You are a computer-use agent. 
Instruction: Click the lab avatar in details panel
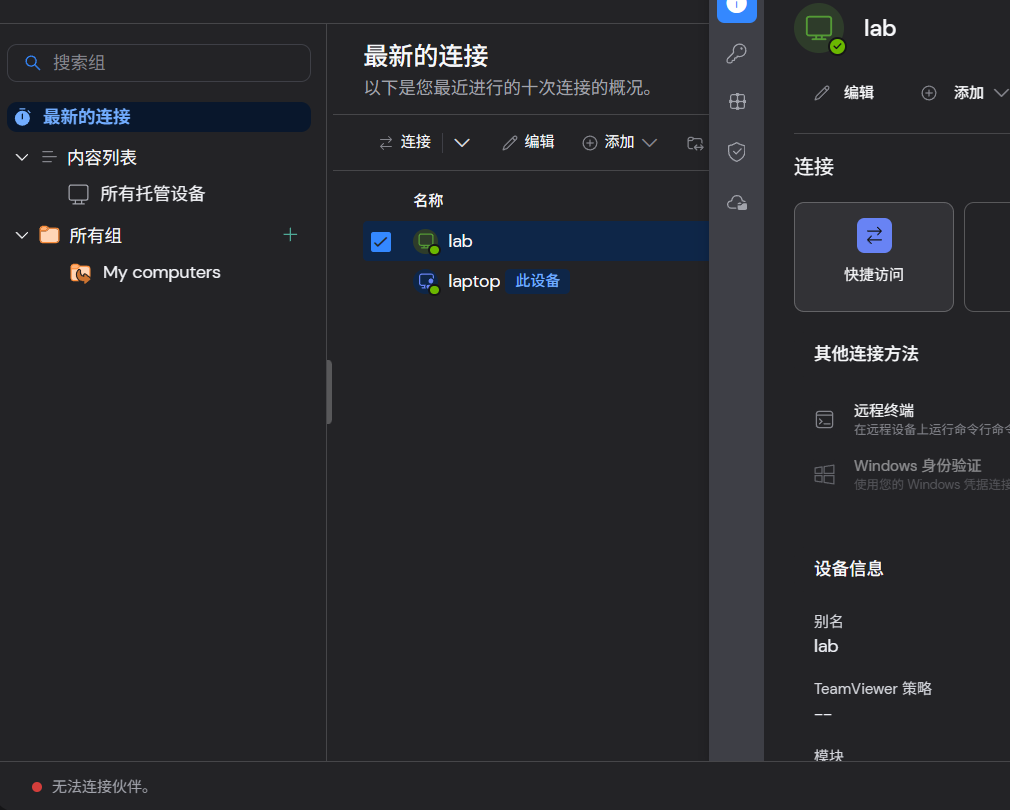click(x=819, y=28)
